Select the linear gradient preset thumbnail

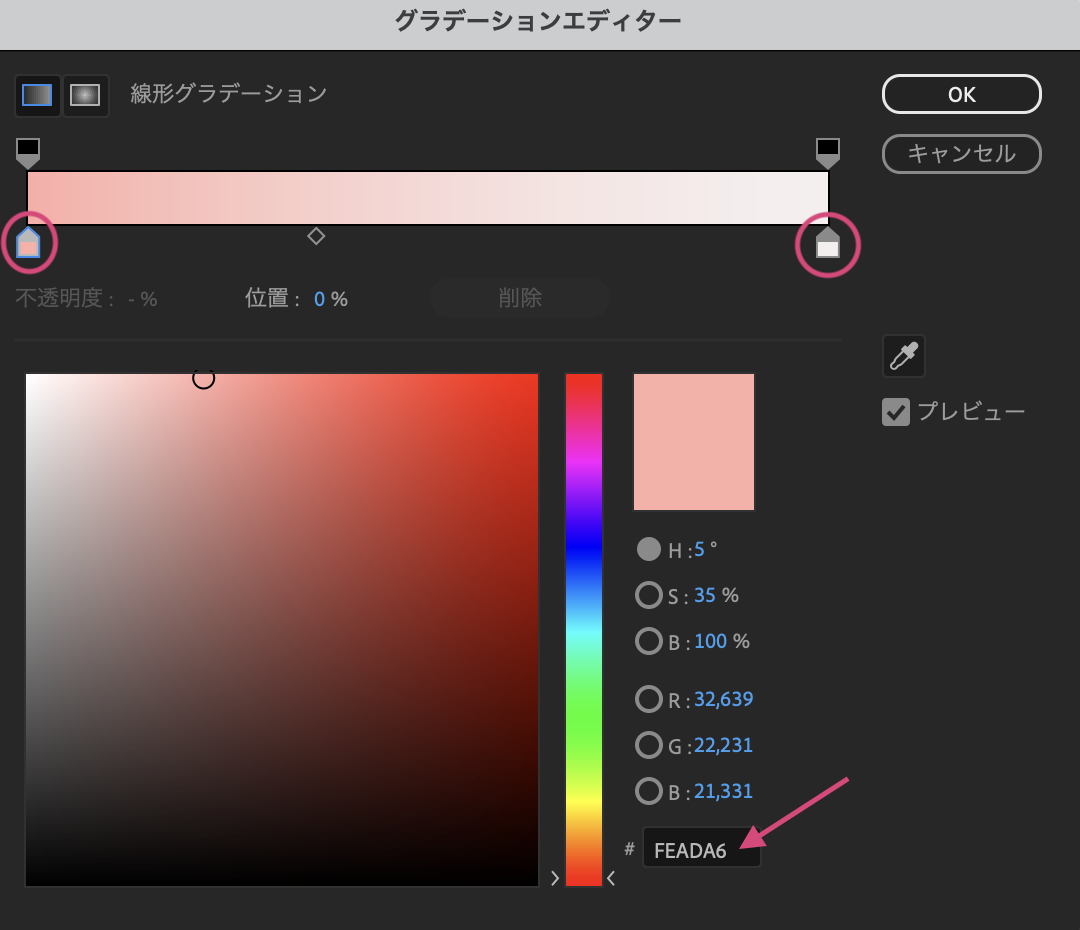point(37,95)
